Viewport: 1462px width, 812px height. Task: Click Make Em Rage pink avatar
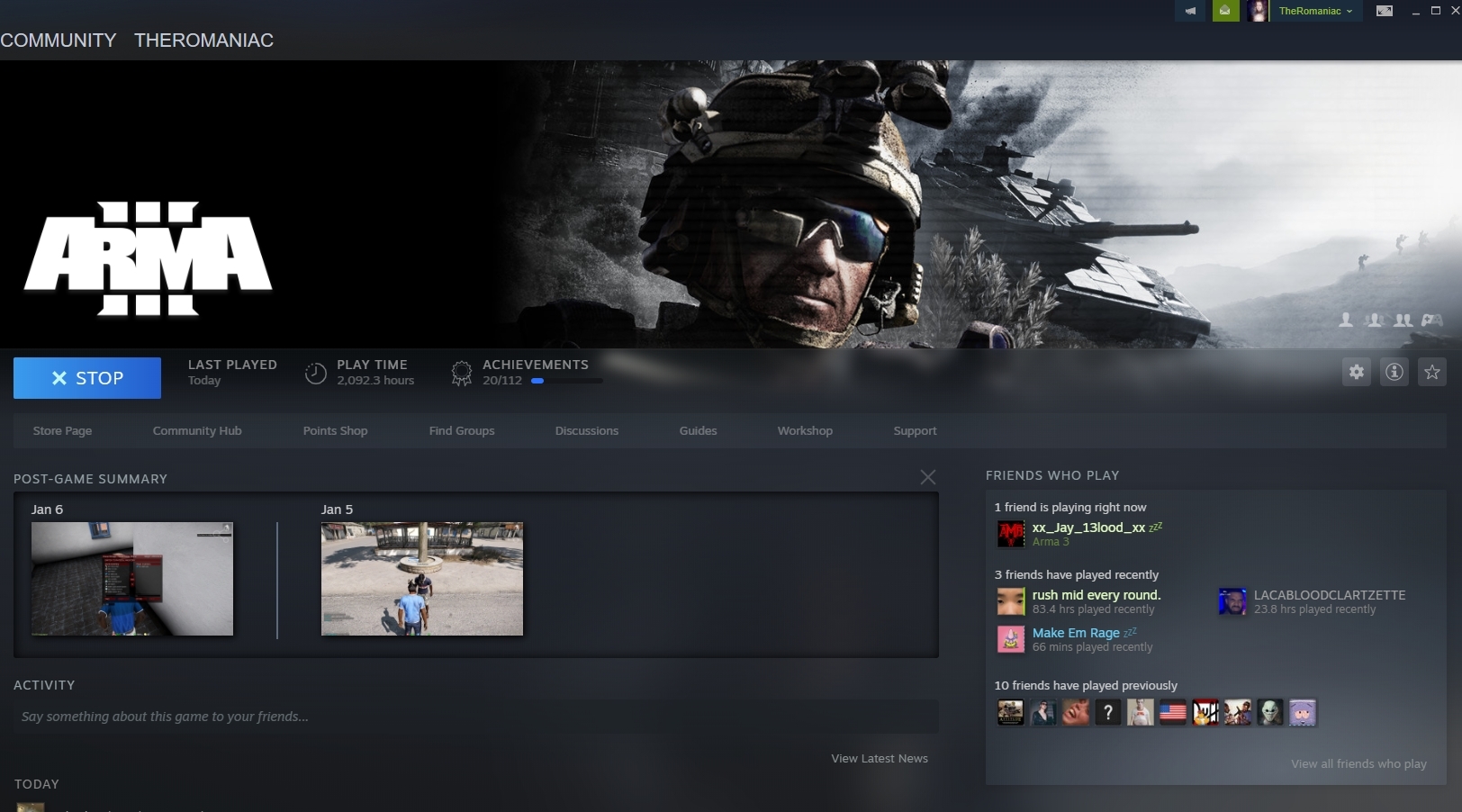pos(1011,639)
